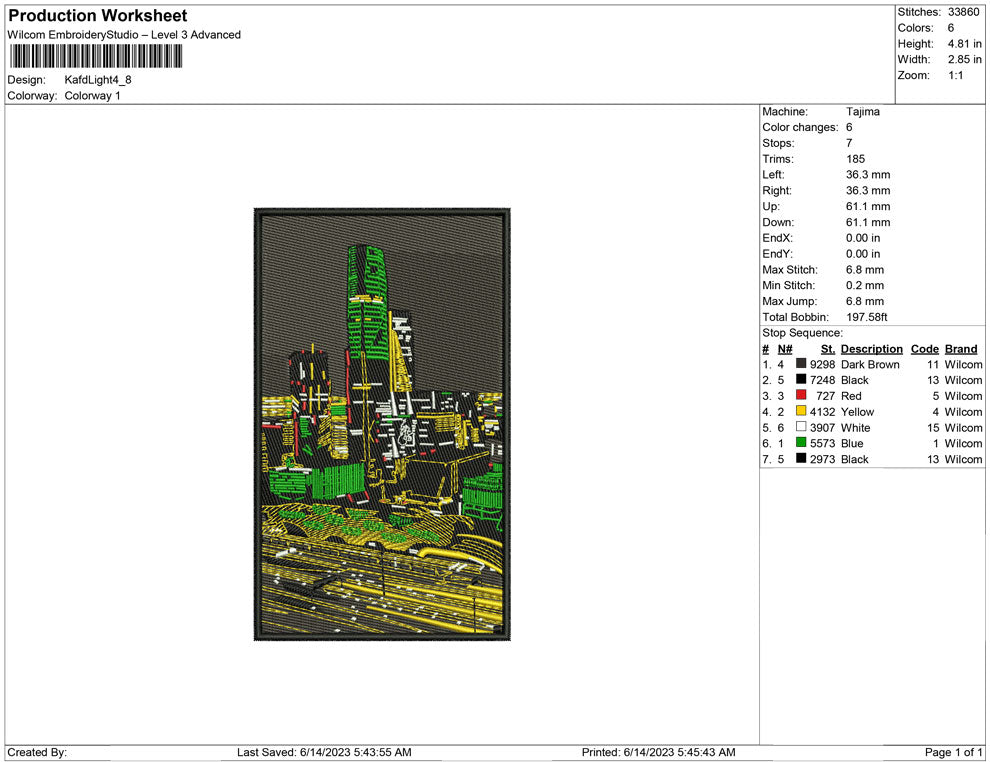Click the 'Color changes:' label
Image resolution: width=990 pixels, height=762 pixels.
point(800,127)
